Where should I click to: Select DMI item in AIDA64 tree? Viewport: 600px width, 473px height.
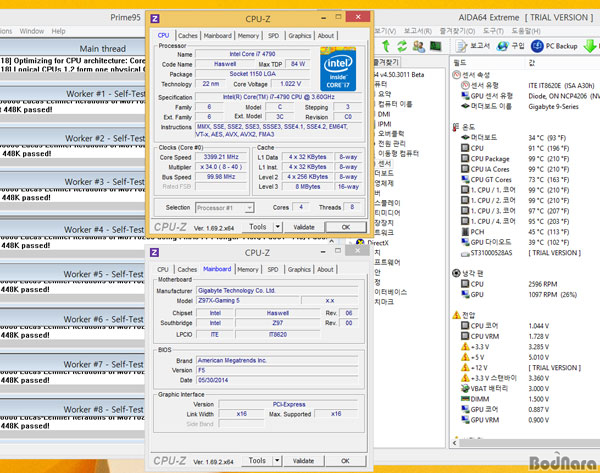pos(384,114)
